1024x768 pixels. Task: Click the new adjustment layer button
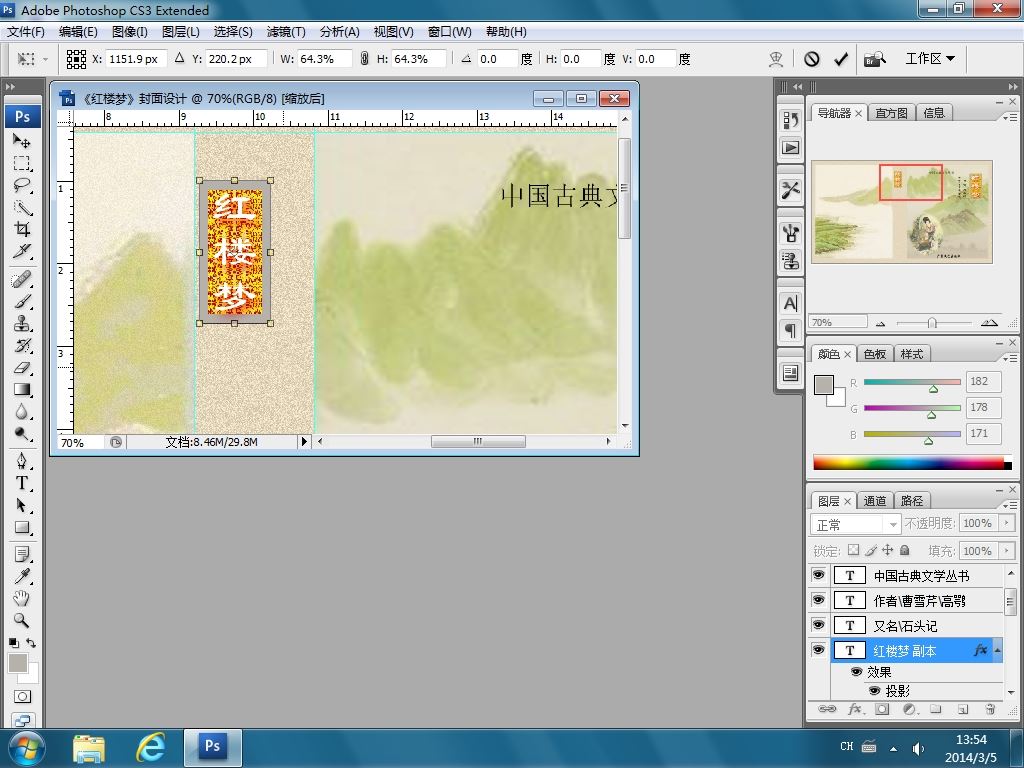[x=909, y=709]
